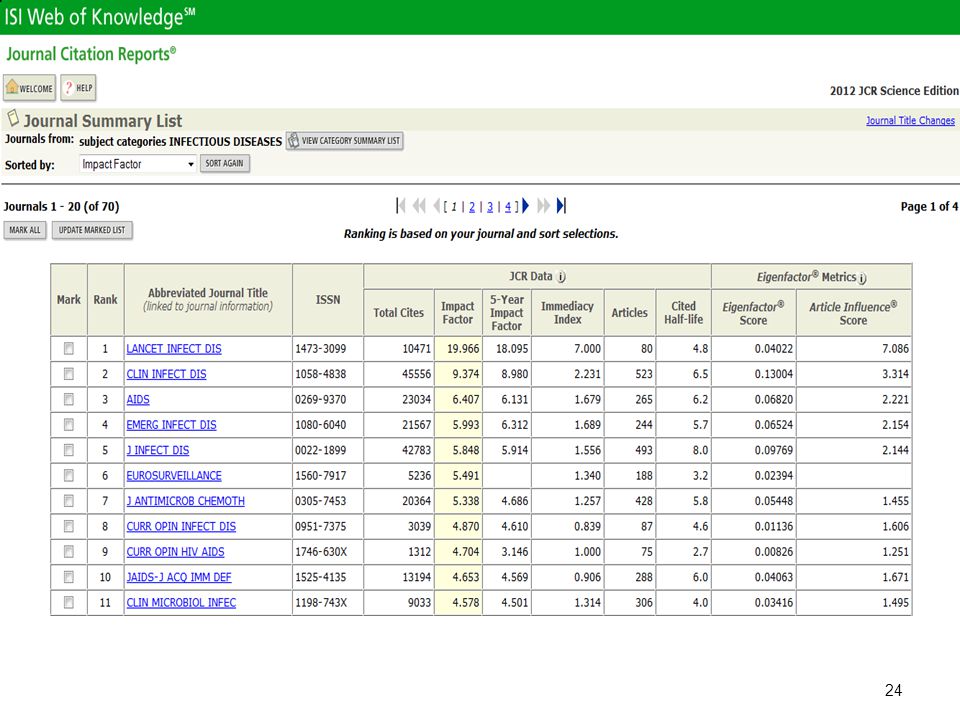This screenshot has height=720, width=960.
Task: Select Eigenfactor score 0.13004
Action: coord(773,373)
